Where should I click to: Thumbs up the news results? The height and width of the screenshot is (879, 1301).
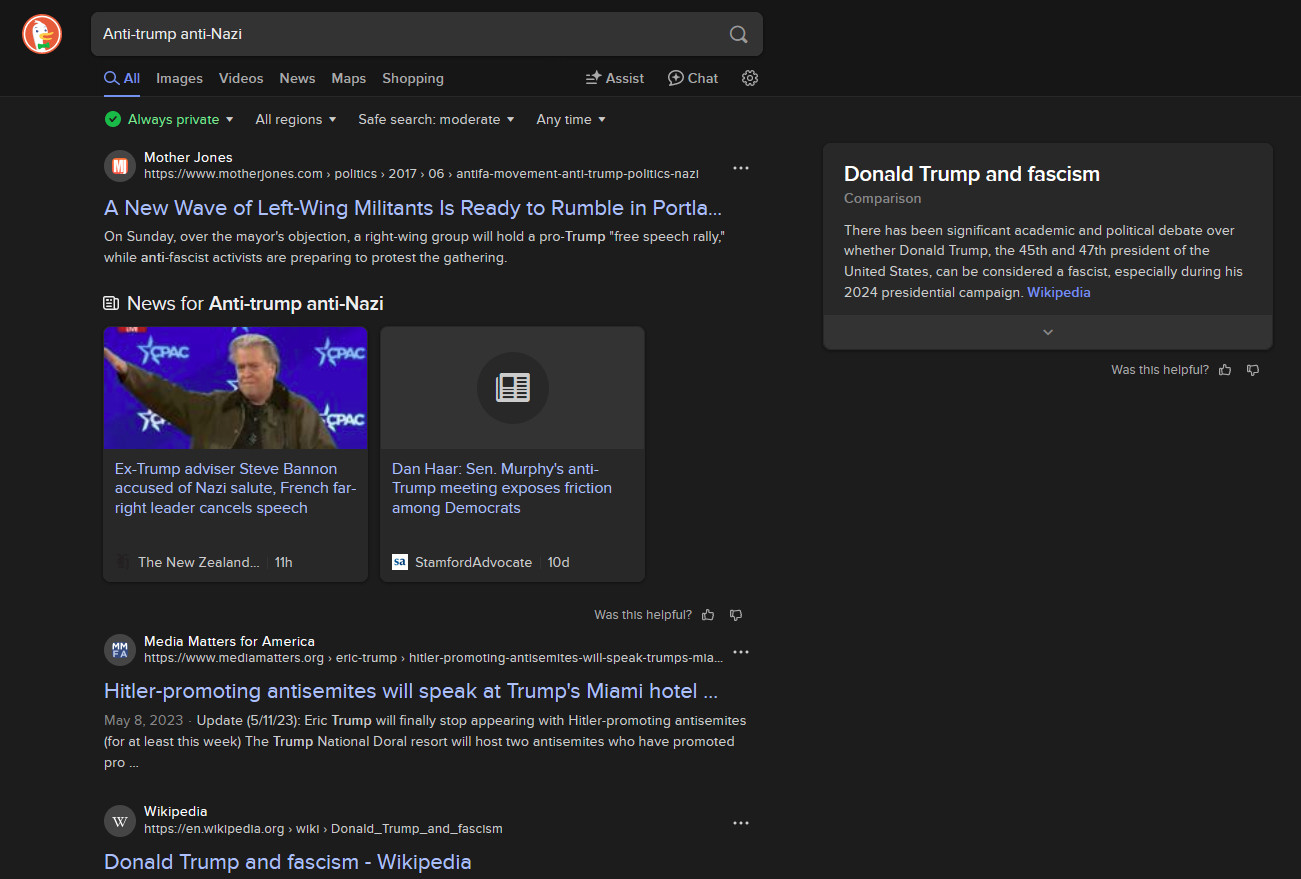(708, 615)
